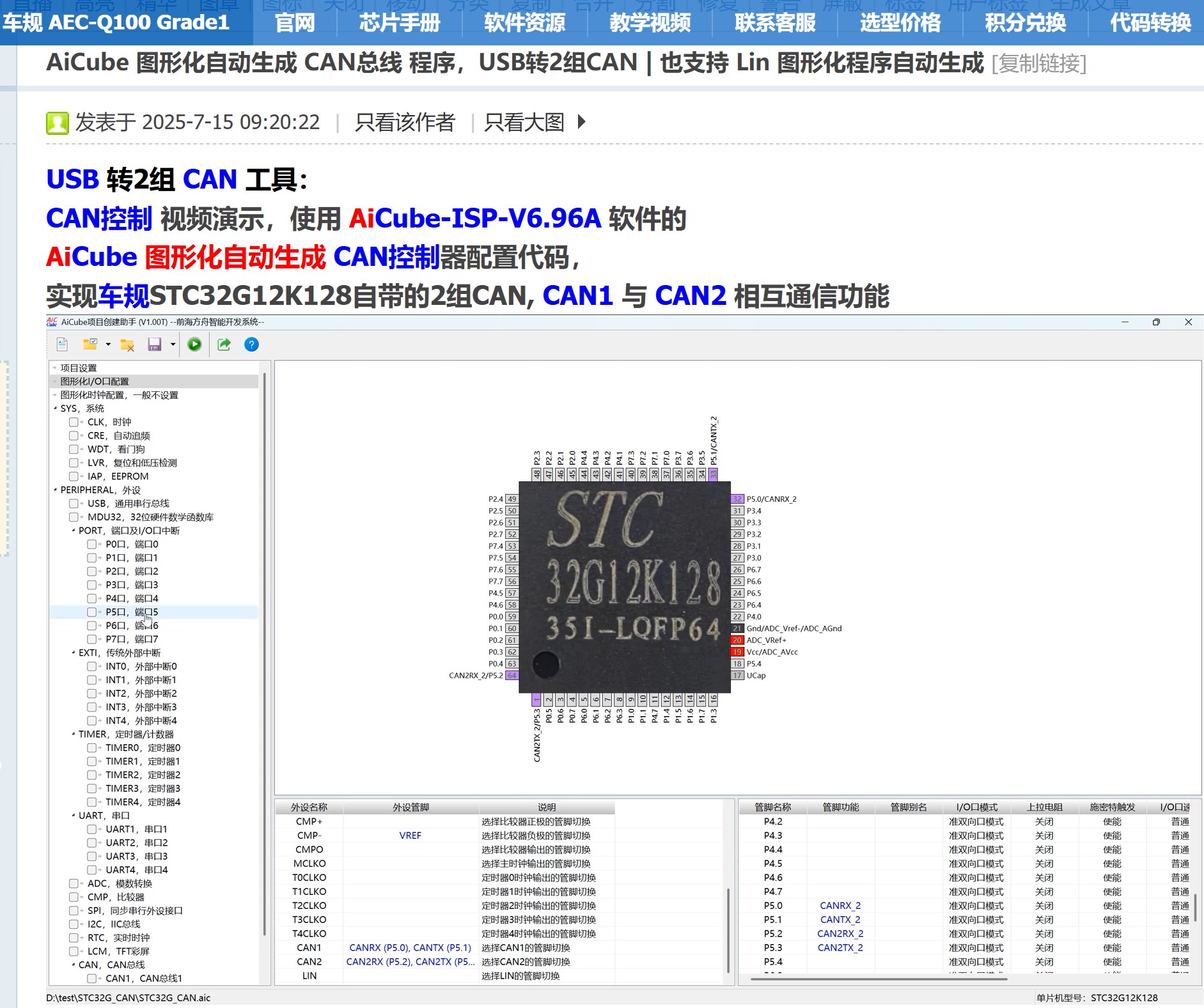Collapse the PERIPHERAL，外设 tree node
The width and height of the screenshot is (1204, 1008).
55,490
